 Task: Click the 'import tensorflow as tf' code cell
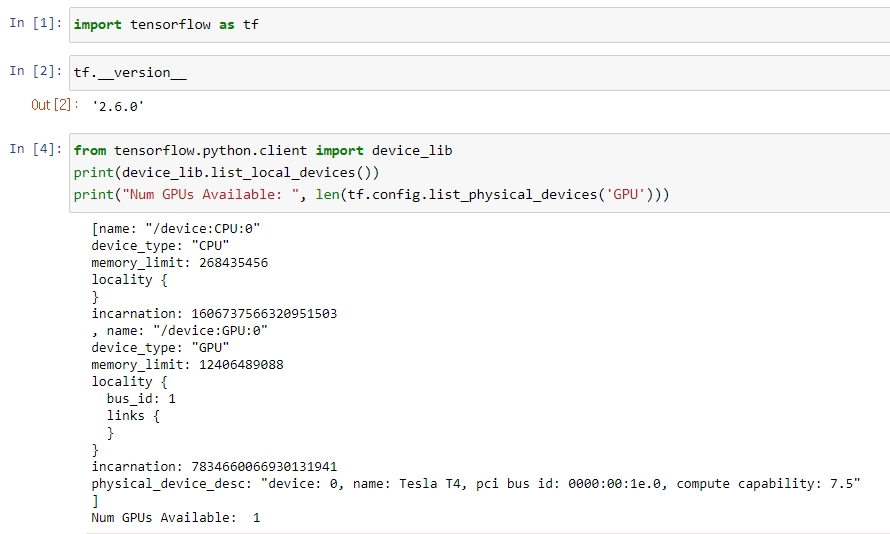480,25
